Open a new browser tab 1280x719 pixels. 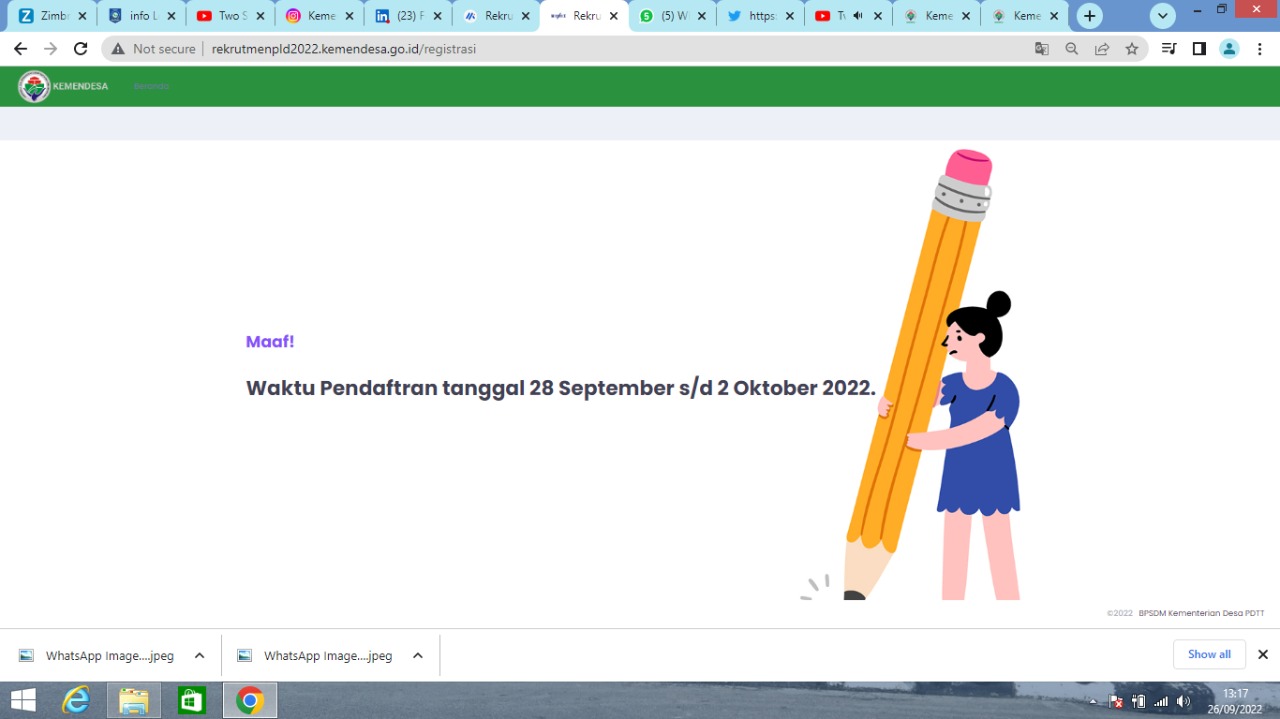1089,16
